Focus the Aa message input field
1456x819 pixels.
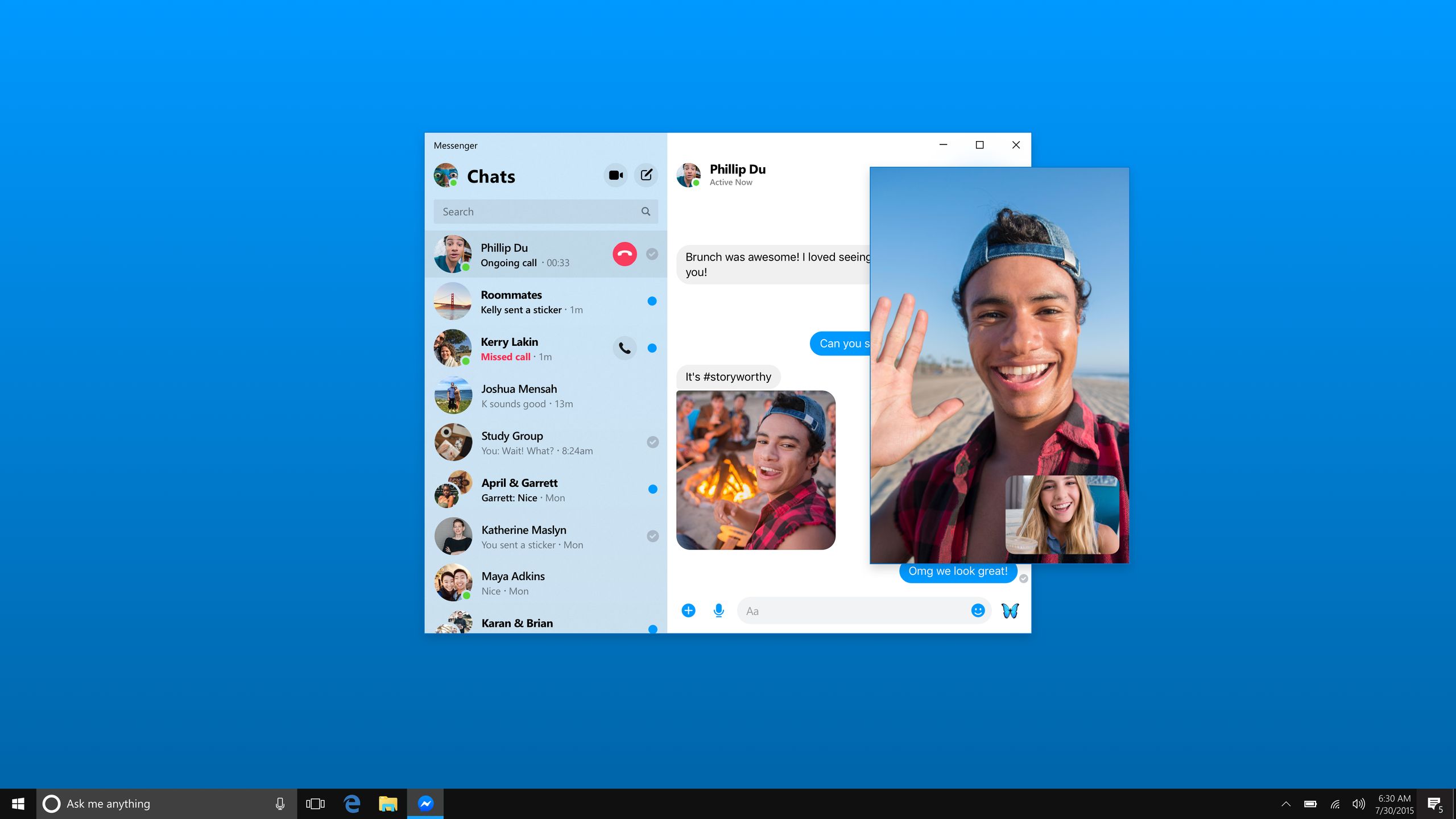pos(853,611)
